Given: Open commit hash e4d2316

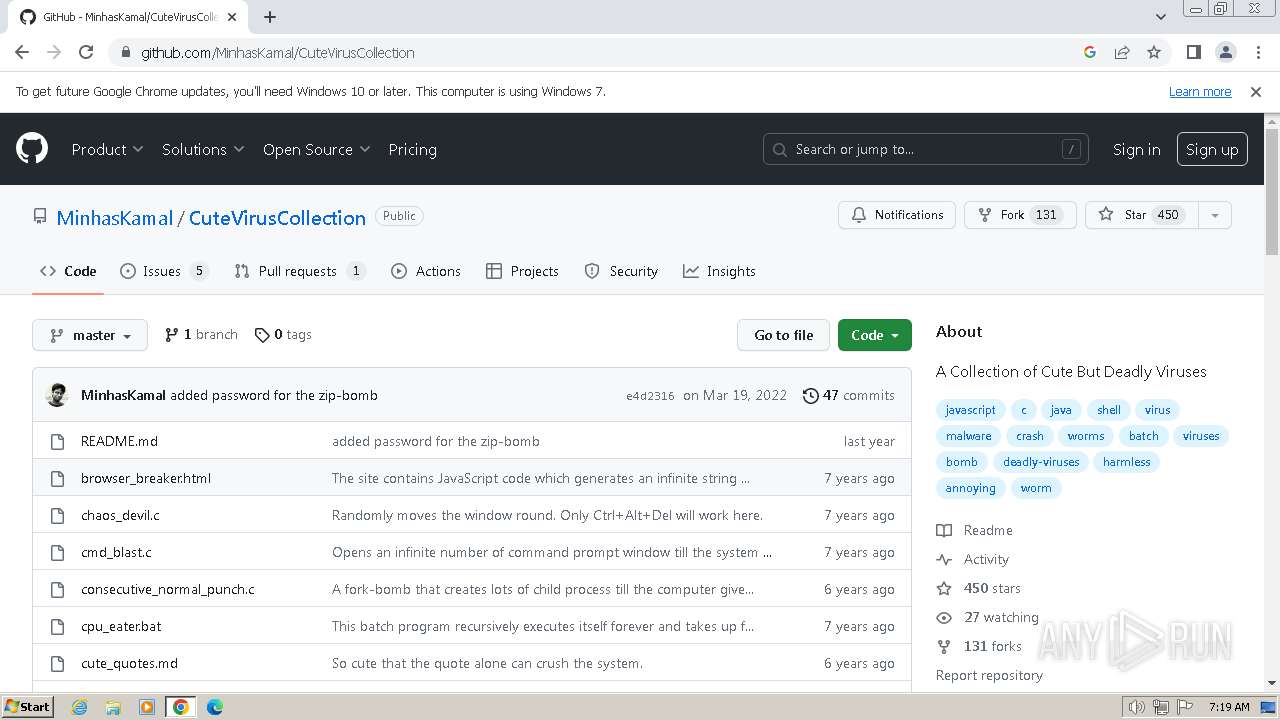Looking at the screenshot, I should coord(650,396).
